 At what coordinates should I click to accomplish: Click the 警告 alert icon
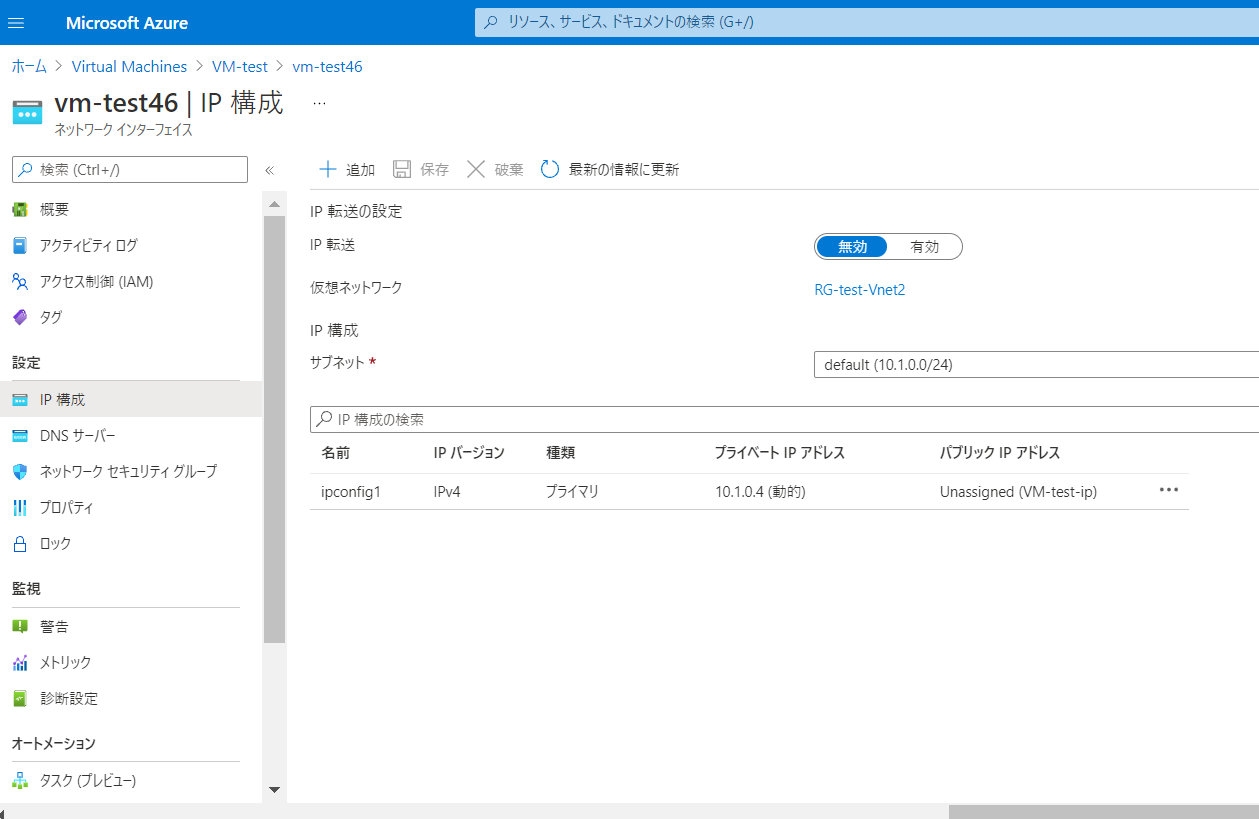click(20, 627)
